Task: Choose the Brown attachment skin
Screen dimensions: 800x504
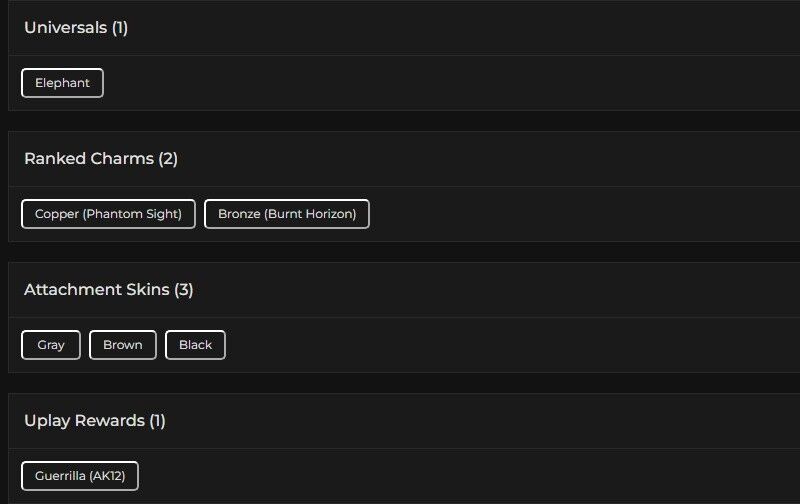Action: pyautogui.click(x=123, y=345)
